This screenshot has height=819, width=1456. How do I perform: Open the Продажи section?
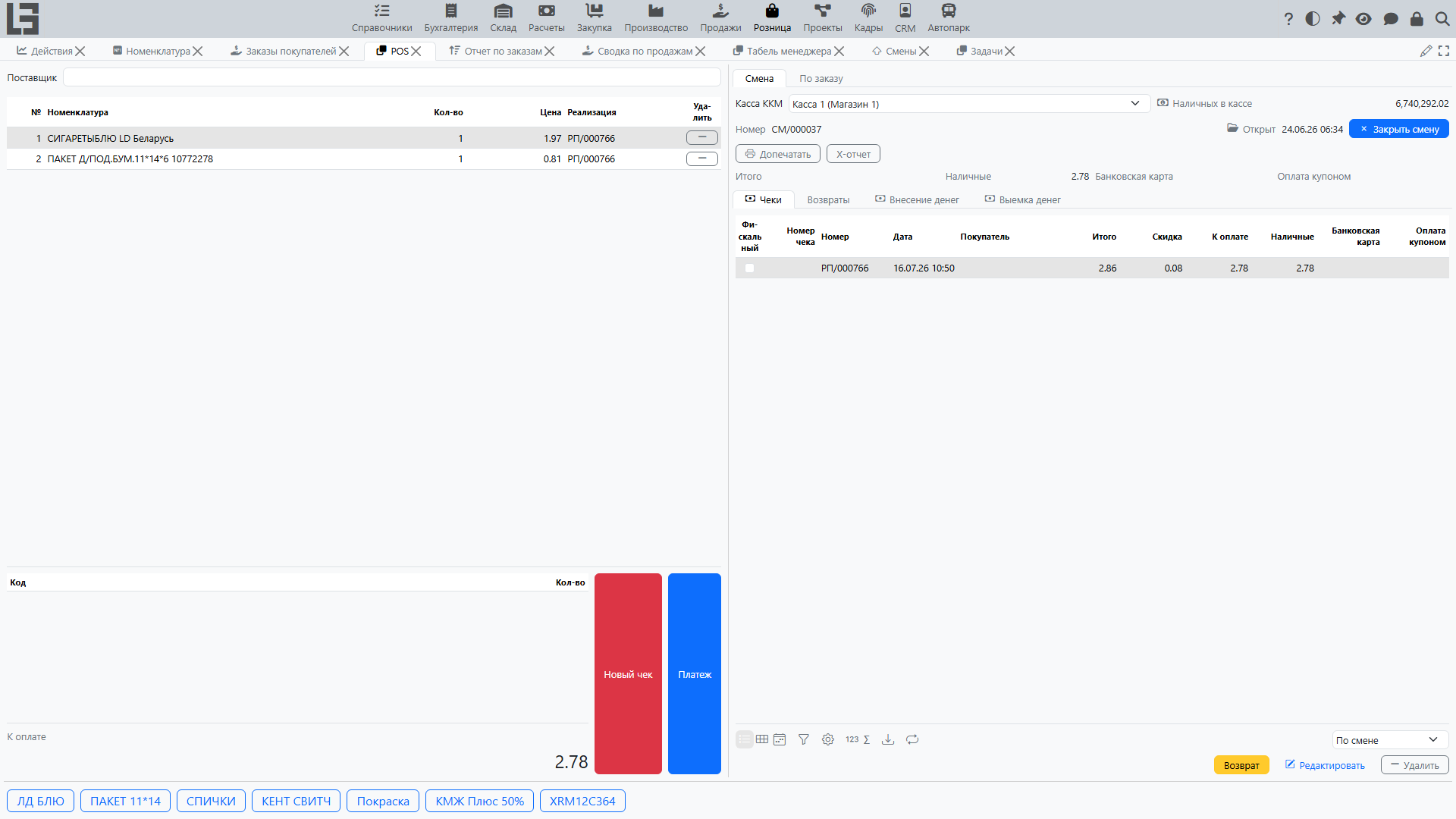point(720,18)
